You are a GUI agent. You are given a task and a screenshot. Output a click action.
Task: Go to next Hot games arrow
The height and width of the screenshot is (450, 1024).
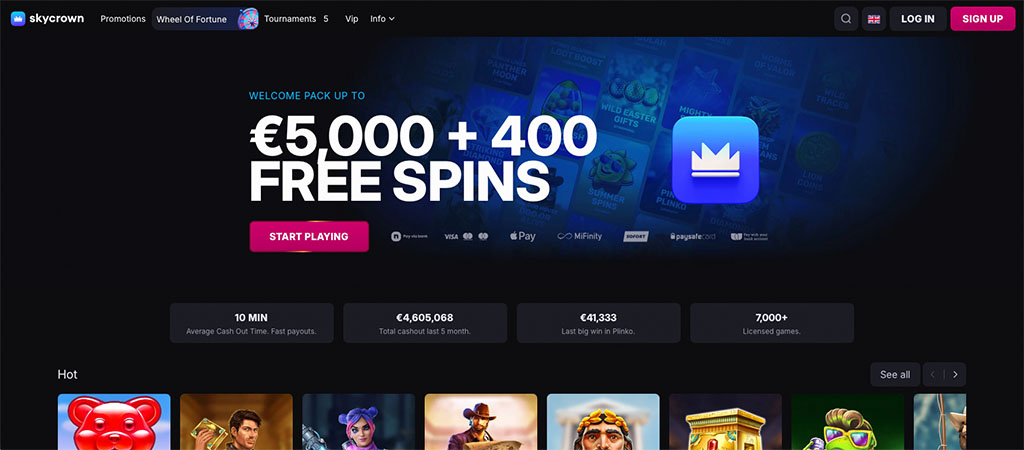[x=955, y=374]
